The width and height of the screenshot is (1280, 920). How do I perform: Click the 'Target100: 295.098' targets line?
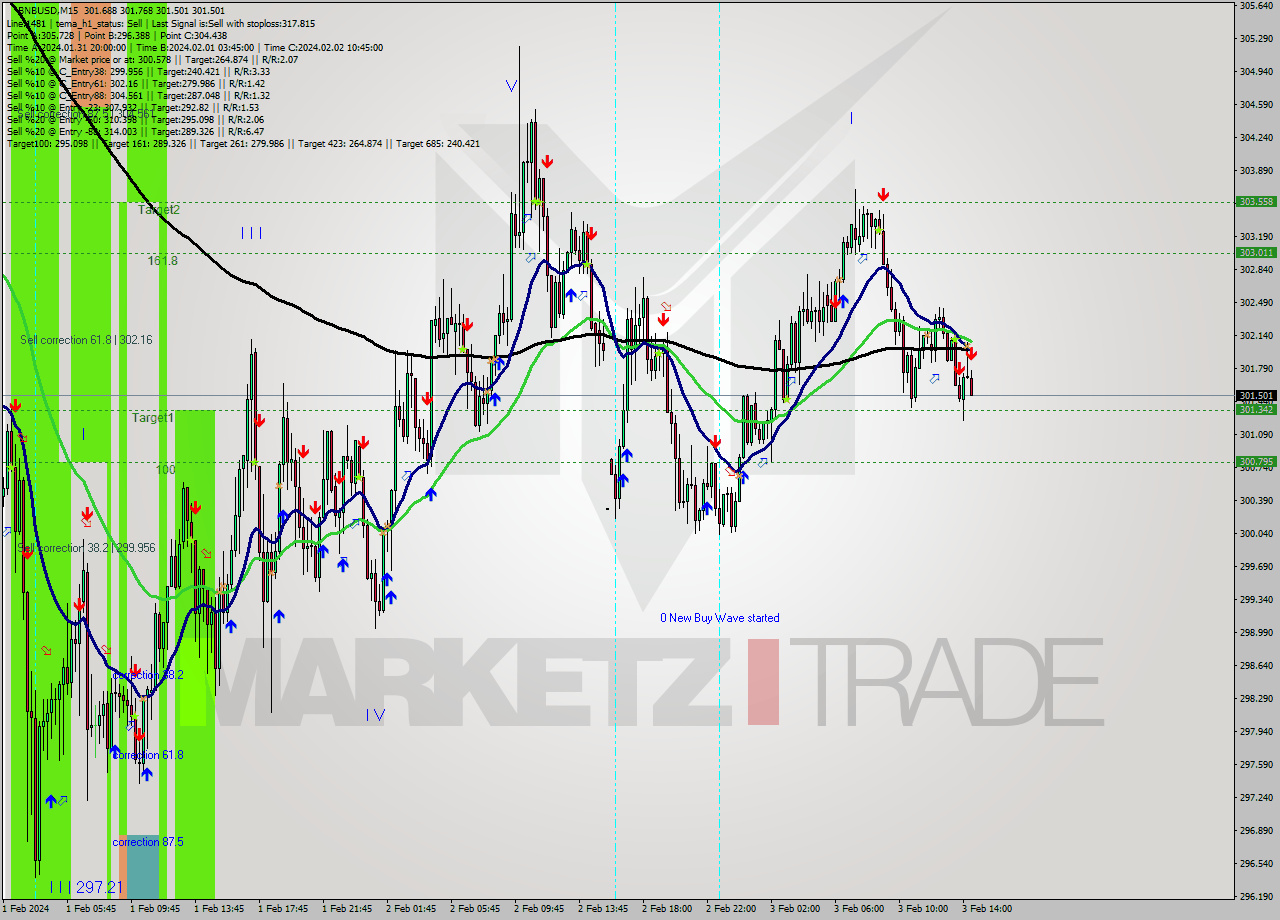(x=243, y=144)
